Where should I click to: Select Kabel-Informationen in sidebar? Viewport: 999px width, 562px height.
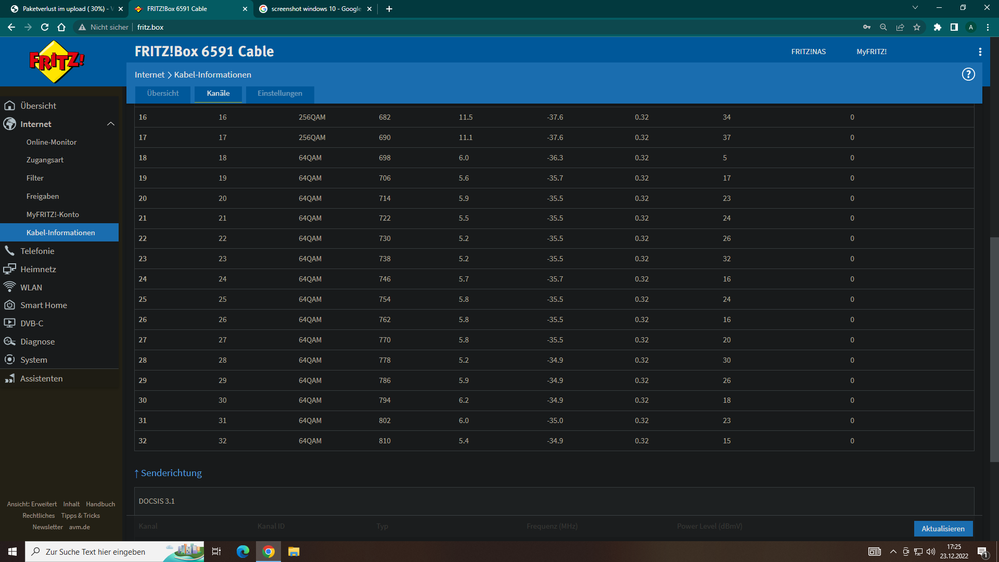point(59,233)
